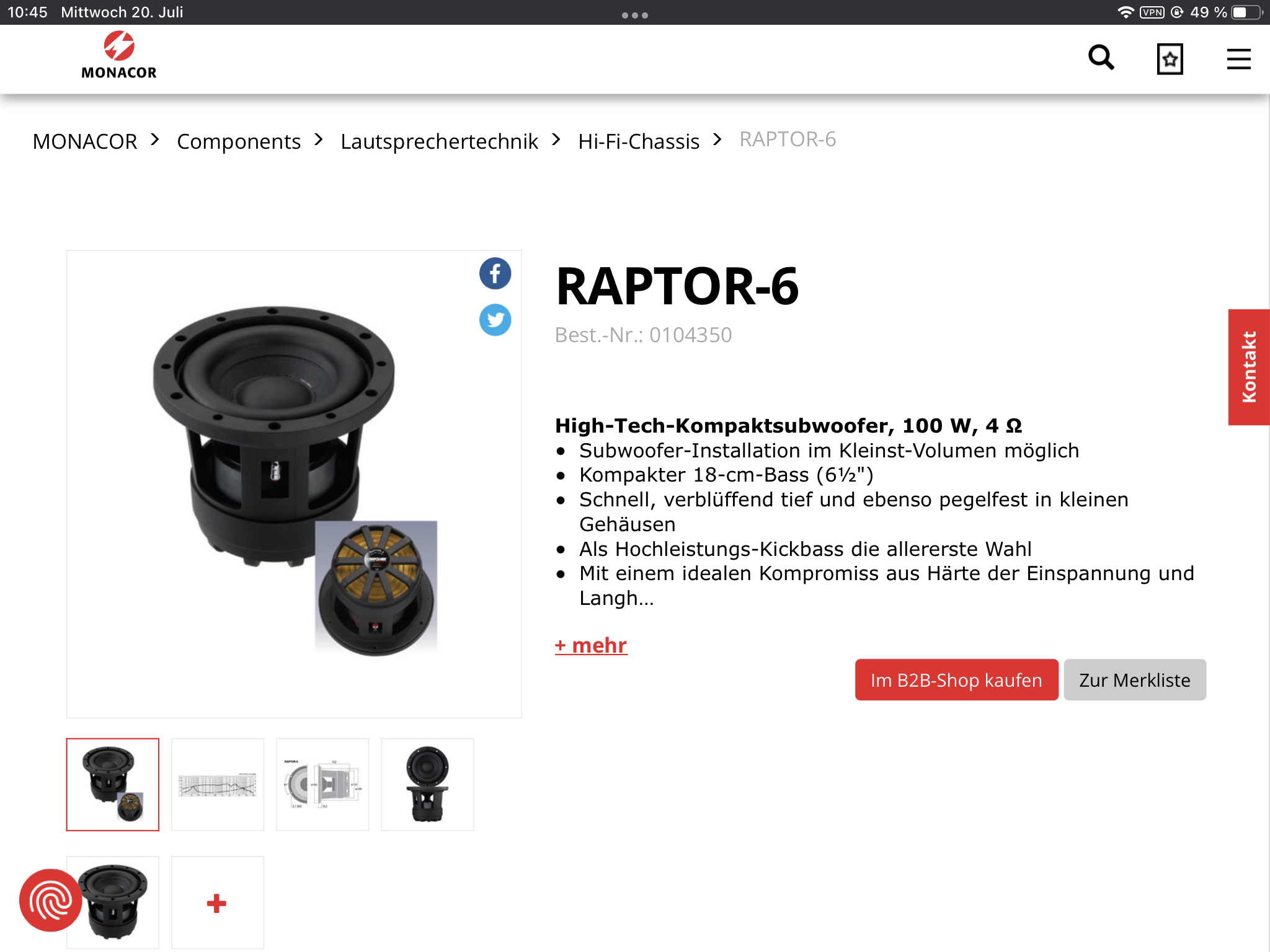1270x952 pixels.
Task: Go to Hi-Fi-Chassis breadcrumb
Action: (x=639, y=141)
